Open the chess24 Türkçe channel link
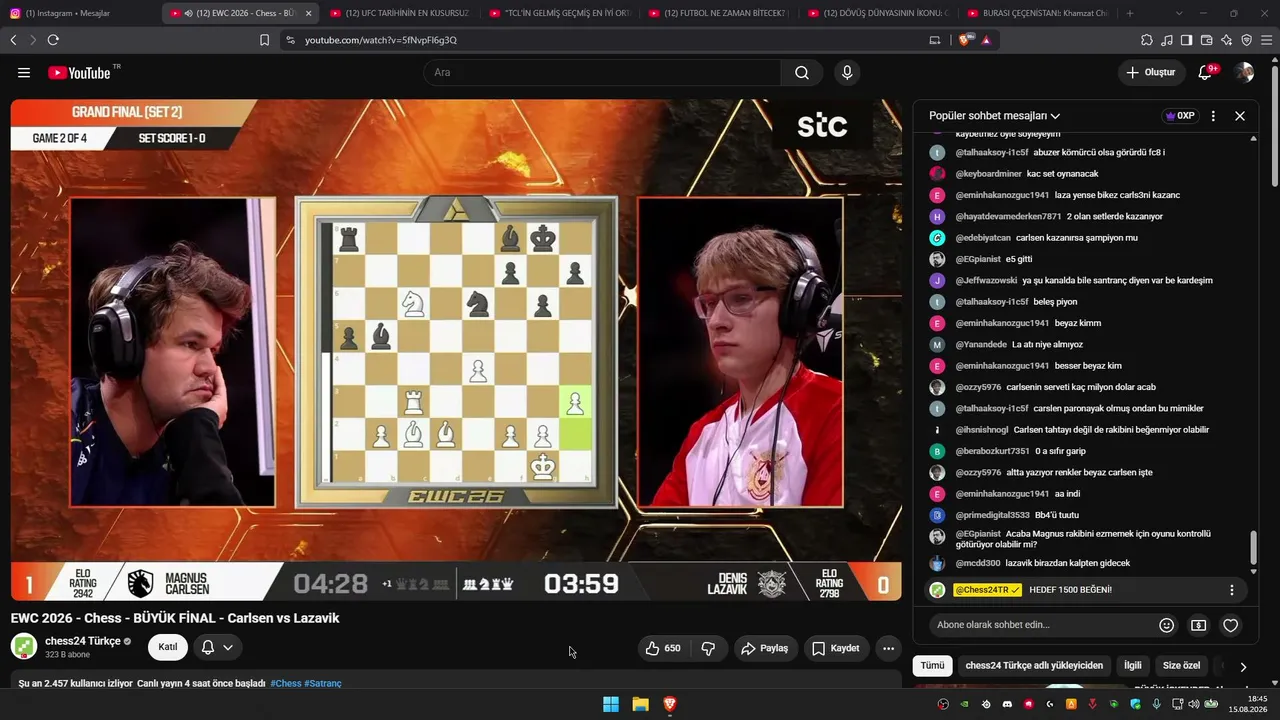 click(83, 641)
